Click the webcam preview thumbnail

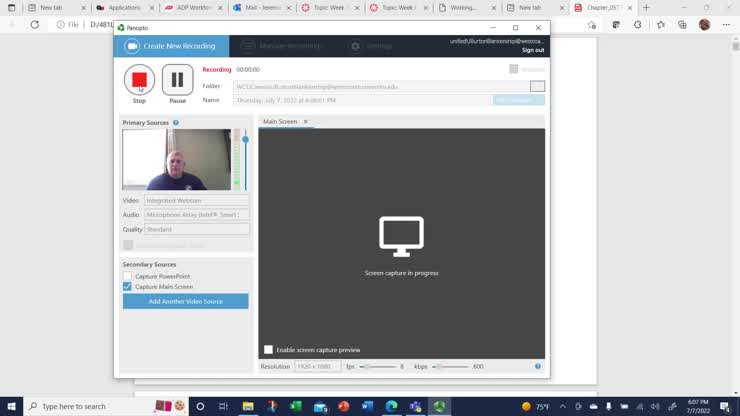click(x=177, y=159)
